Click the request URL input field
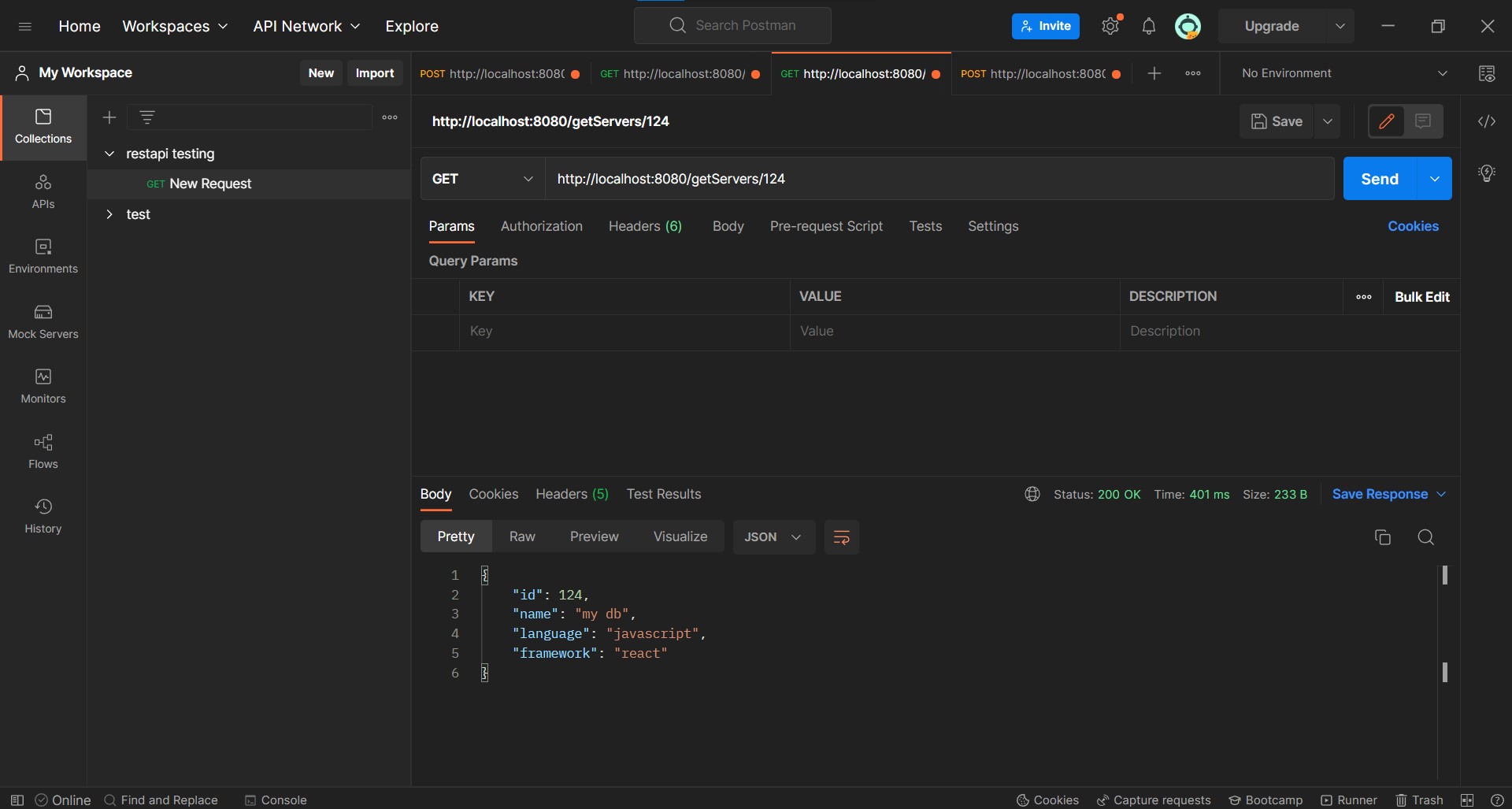Screen dimensions: 1512x809 click(x=939, y=179)
